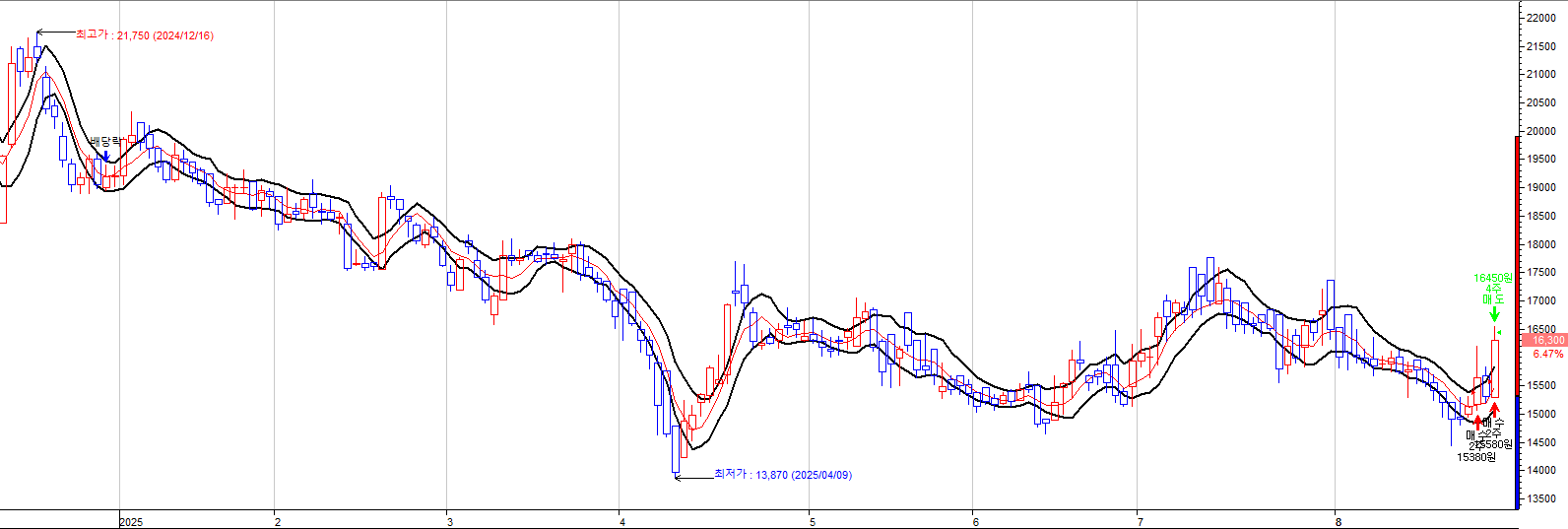The height and width of the screenshot is (529, 1568).
Task: Click the pink 16,300 current price tag
Action: (1543, 340)
